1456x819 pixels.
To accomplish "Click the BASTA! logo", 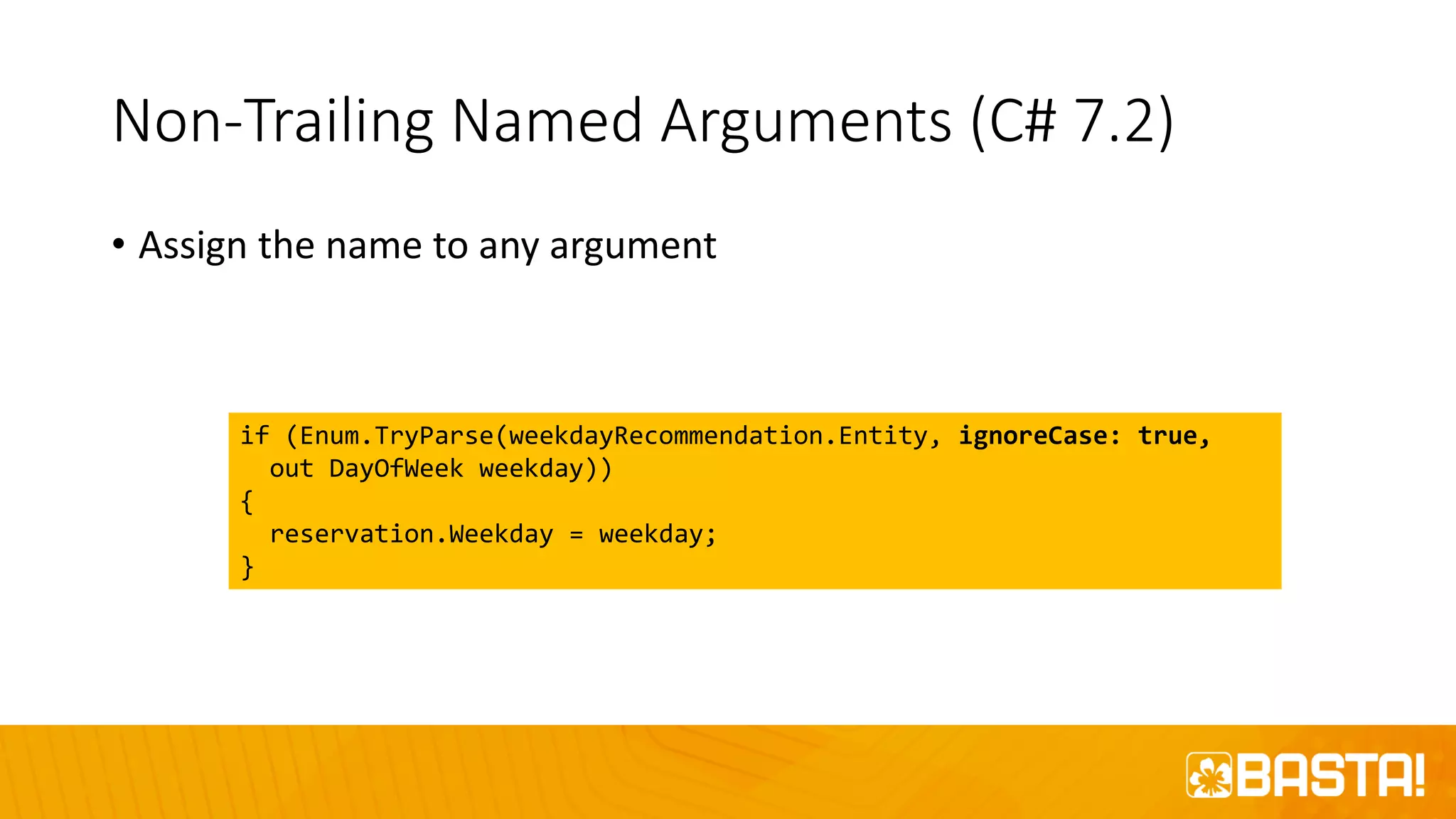I will (x=1306, y=775).
